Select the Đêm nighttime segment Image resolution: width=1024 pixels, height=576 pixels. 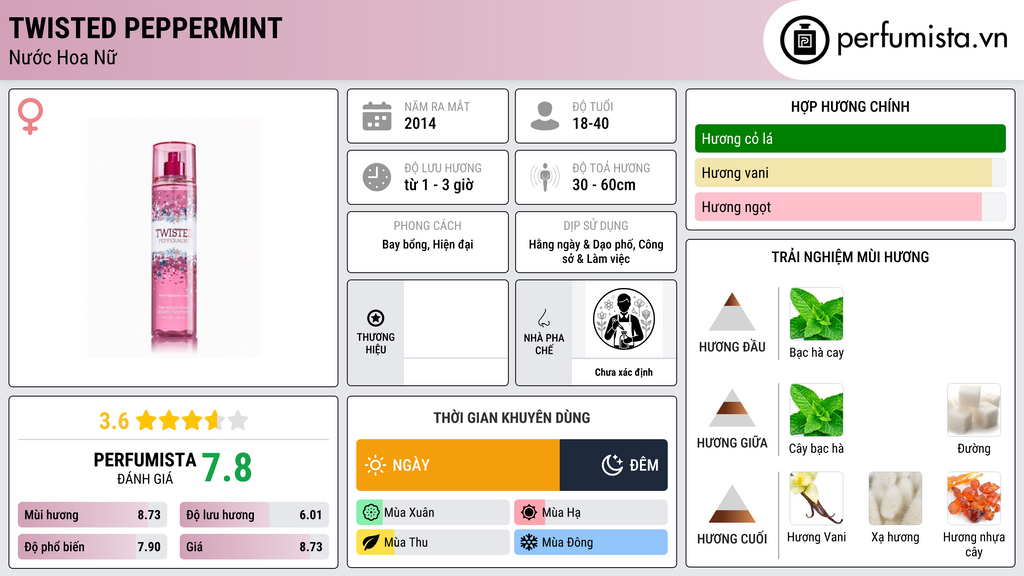tap(613, 465)
